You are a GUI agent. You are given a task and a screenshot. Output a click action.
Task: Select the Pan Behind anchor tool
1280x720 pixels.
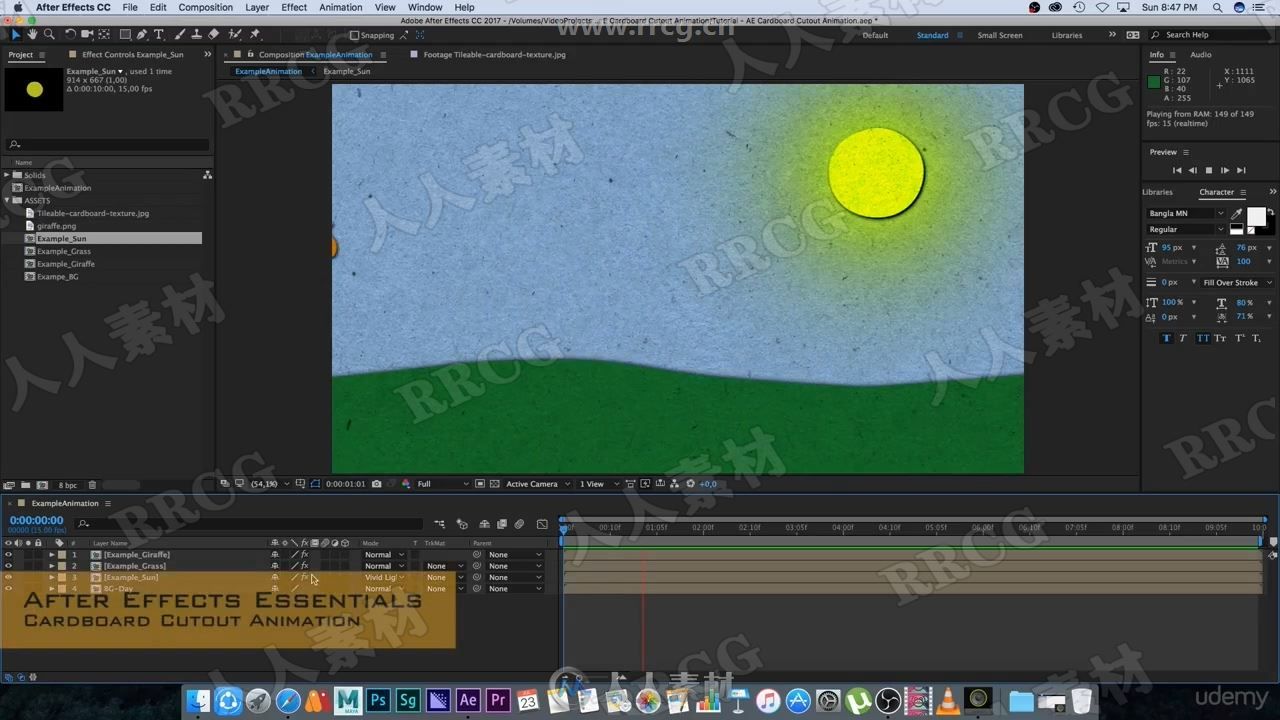[104, 34]
